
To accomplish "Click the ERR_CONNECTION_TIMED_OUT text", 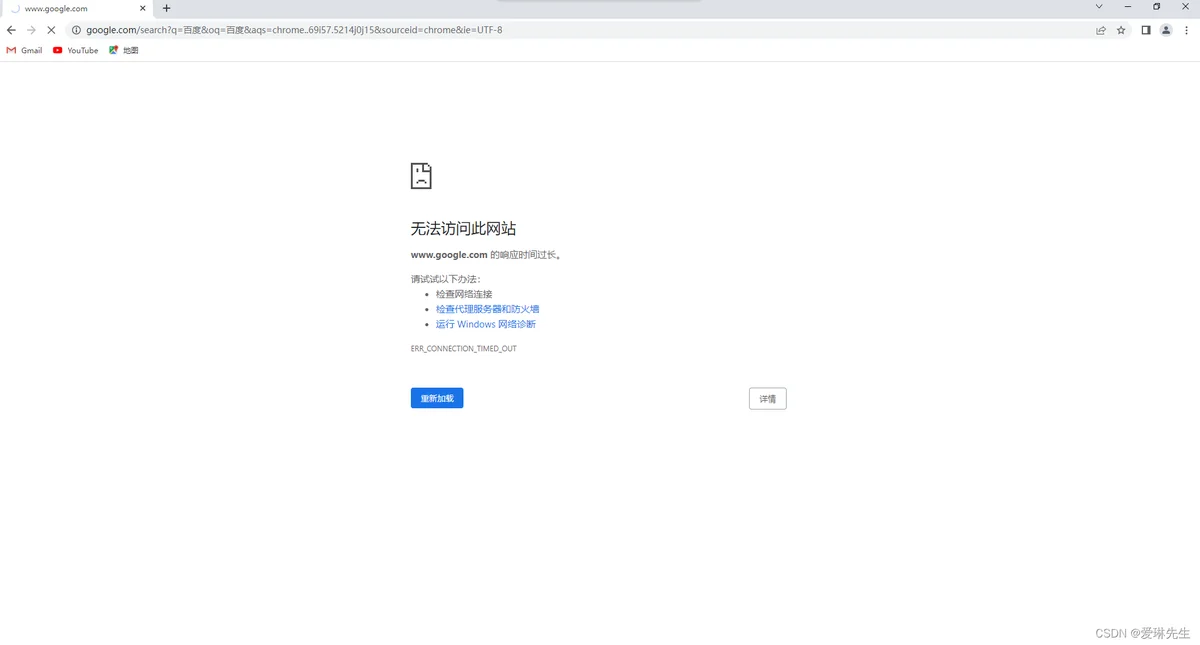I will pyautogui.click(x=464, y=349).
